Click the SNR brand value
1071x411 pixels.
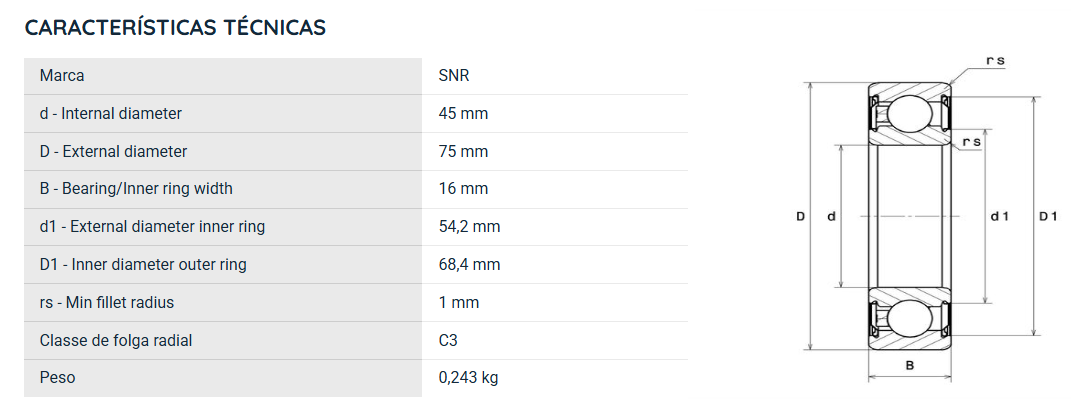[454, 76]
